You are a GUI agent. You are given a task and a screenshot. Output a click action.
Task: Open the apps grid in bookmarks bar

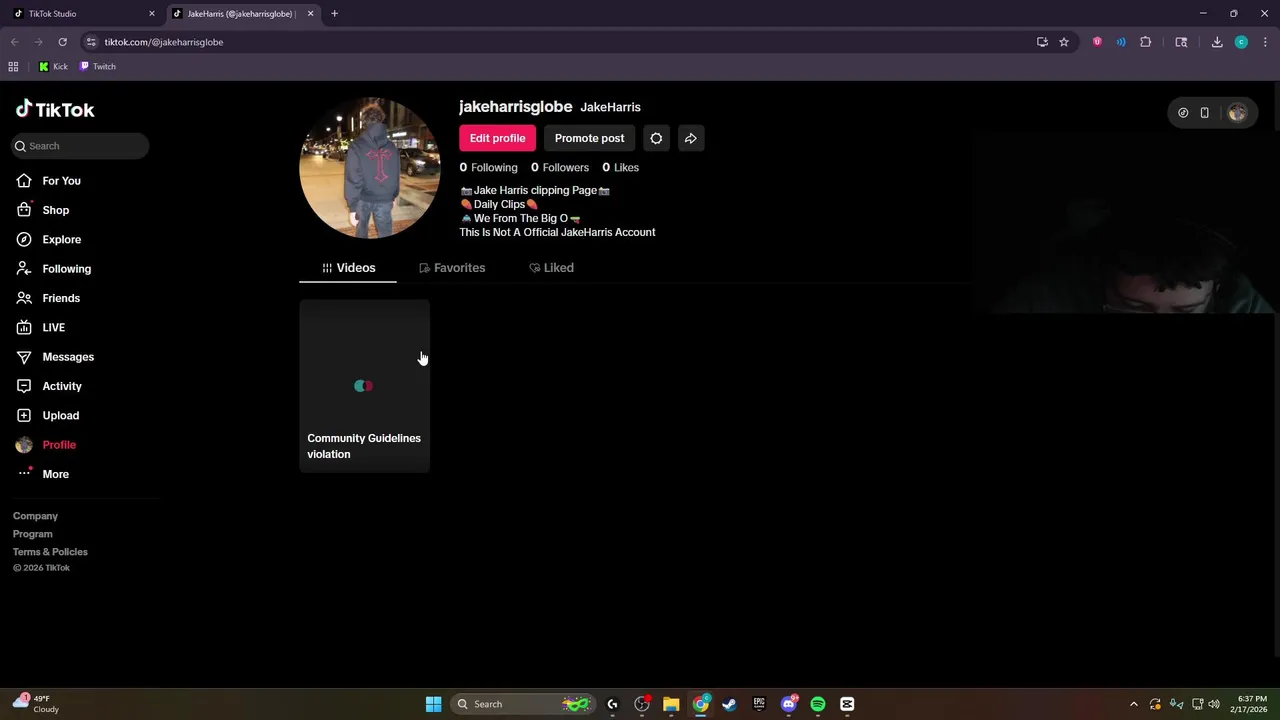tap(13, 67)
